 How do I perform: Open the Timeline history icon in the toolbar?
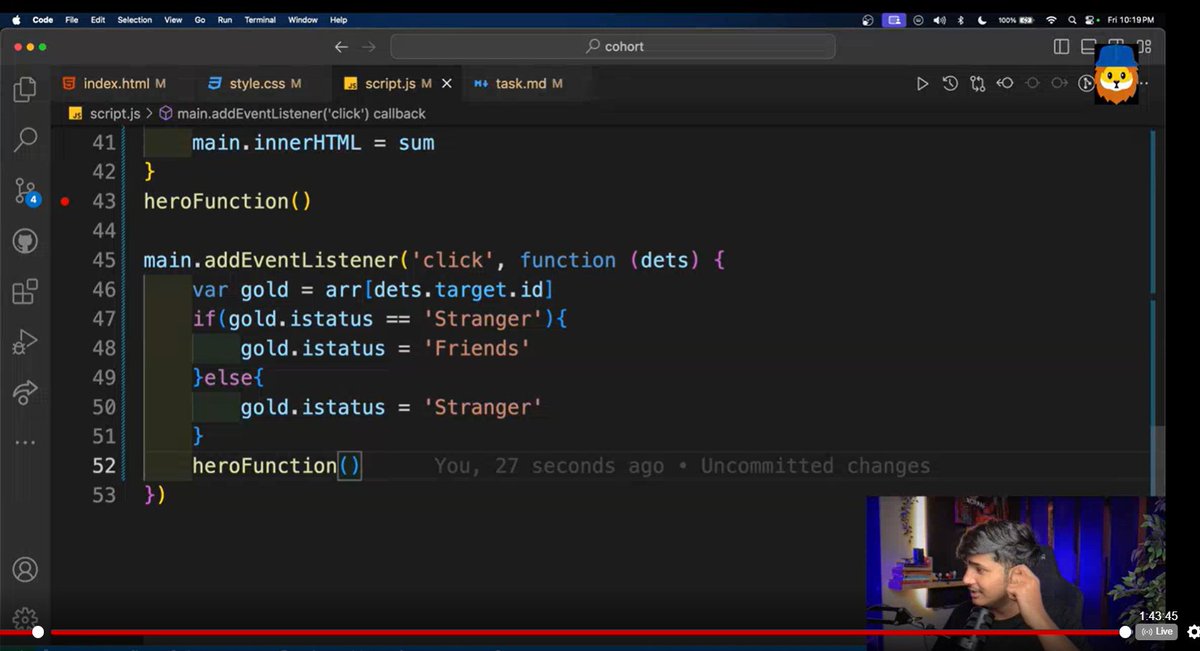coord(949,83)
